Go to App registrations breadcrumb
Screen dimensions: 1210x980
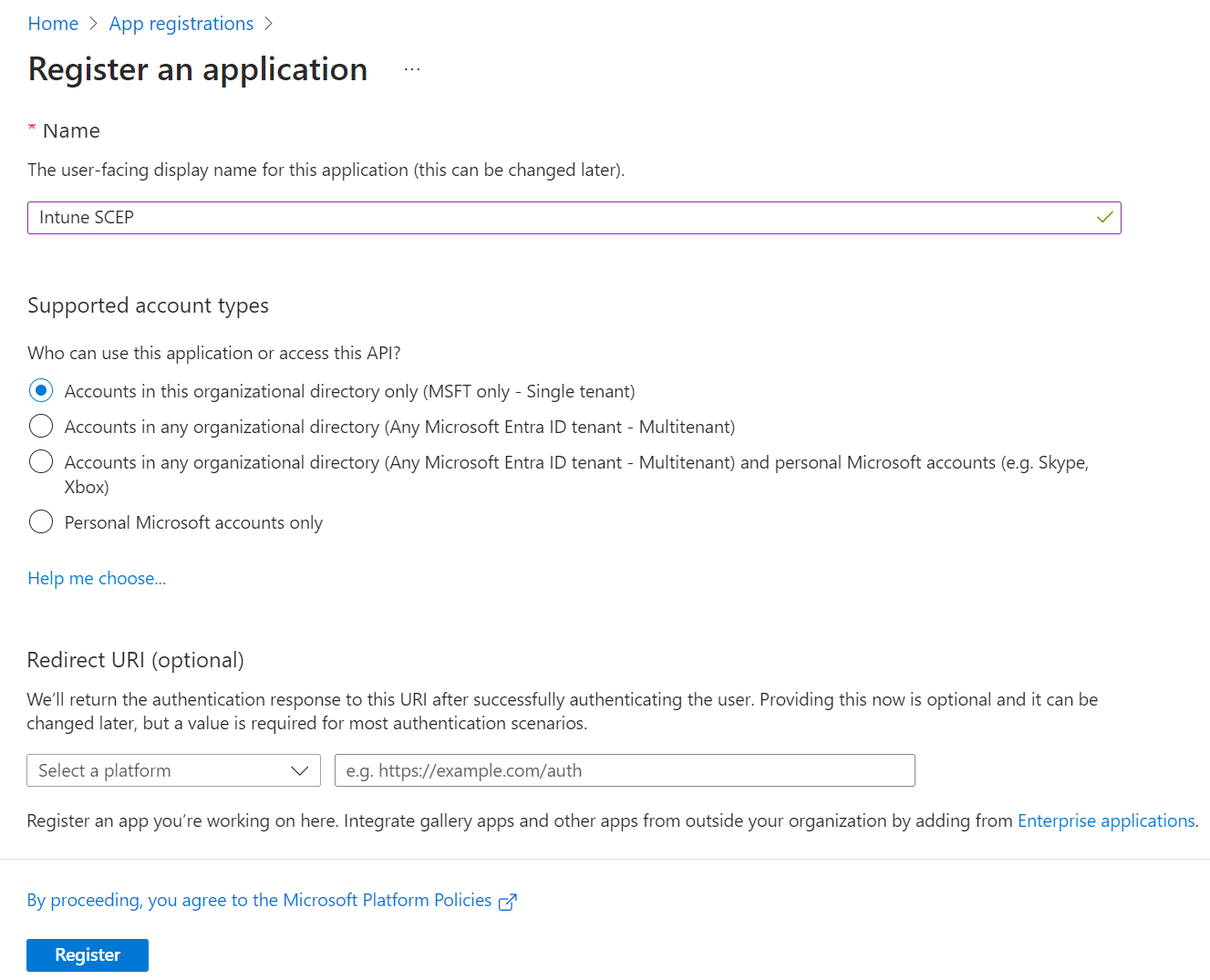pos(181,24)
